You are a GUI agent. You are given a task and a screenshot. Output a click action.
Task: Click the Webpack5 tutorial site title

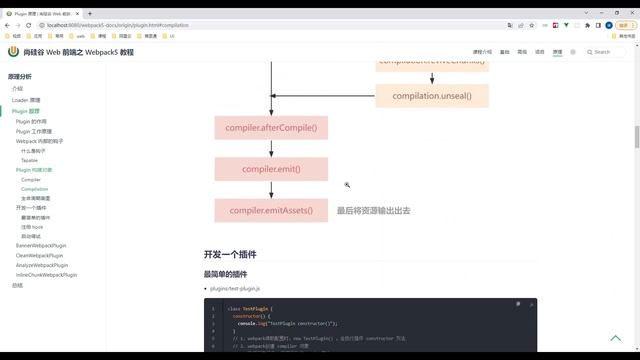(x=78, y=52)
